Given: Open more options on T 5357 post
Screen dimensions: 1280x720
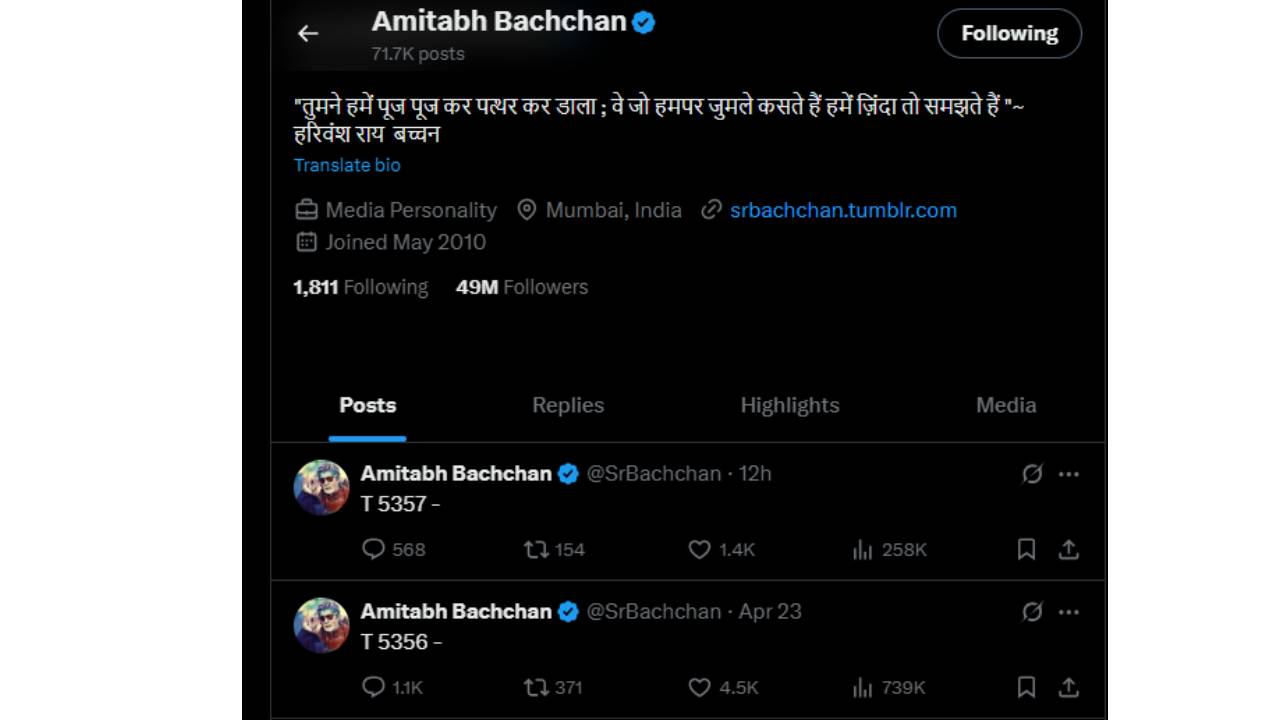Looking at the screenshot, I should tap(1069, 474).
